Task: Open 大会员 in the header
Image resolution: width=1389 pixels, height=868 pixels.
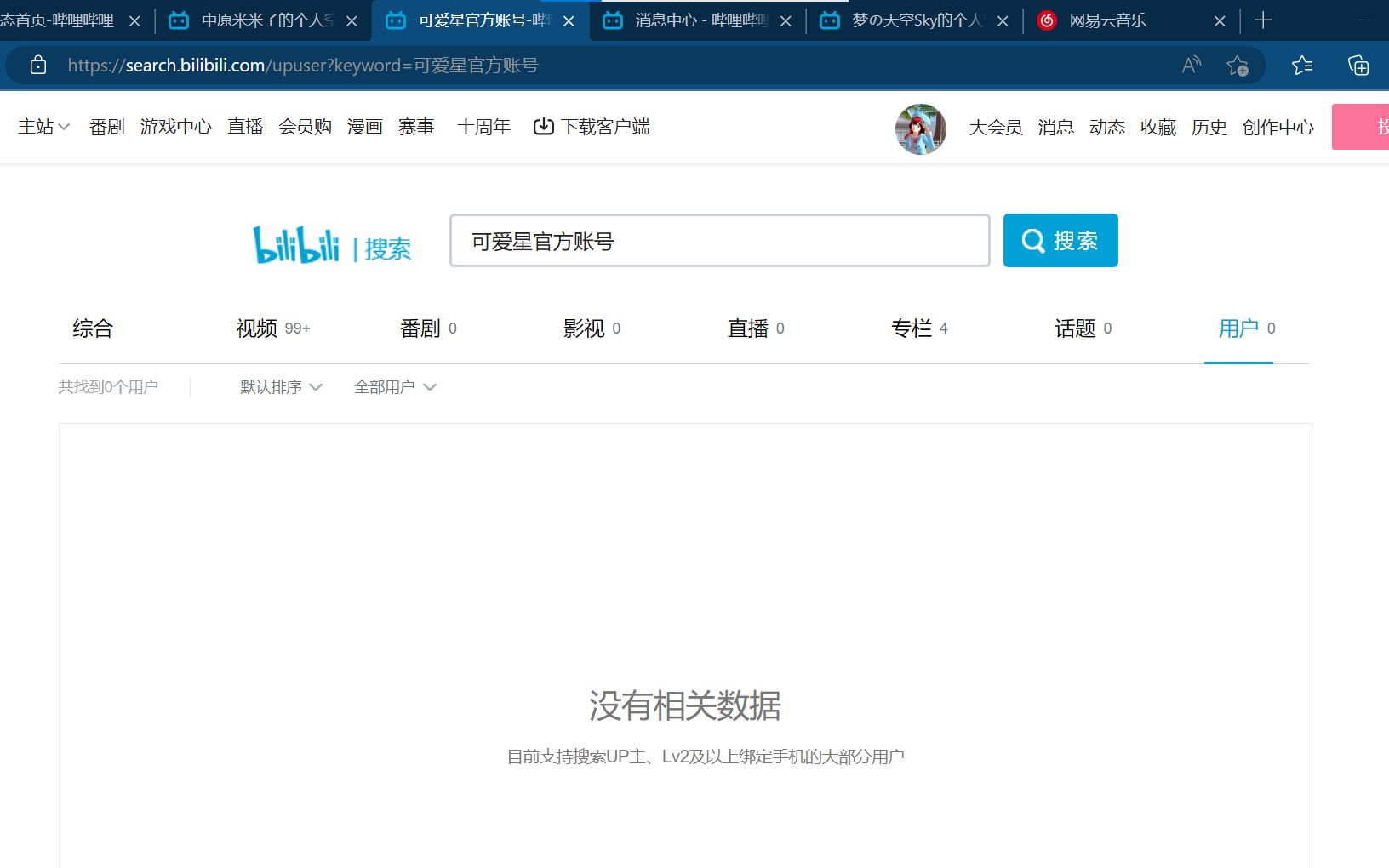Action: 996,128
